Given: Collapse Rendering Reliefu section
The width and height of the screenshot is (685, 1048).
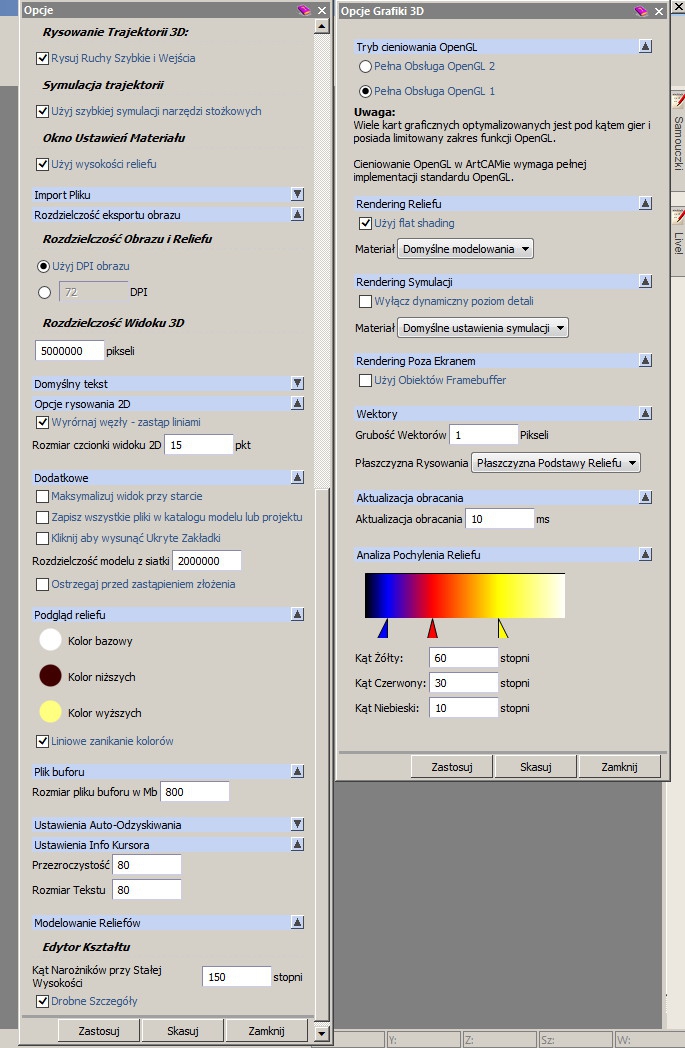Looking at the screenshot, I should 646,203.
